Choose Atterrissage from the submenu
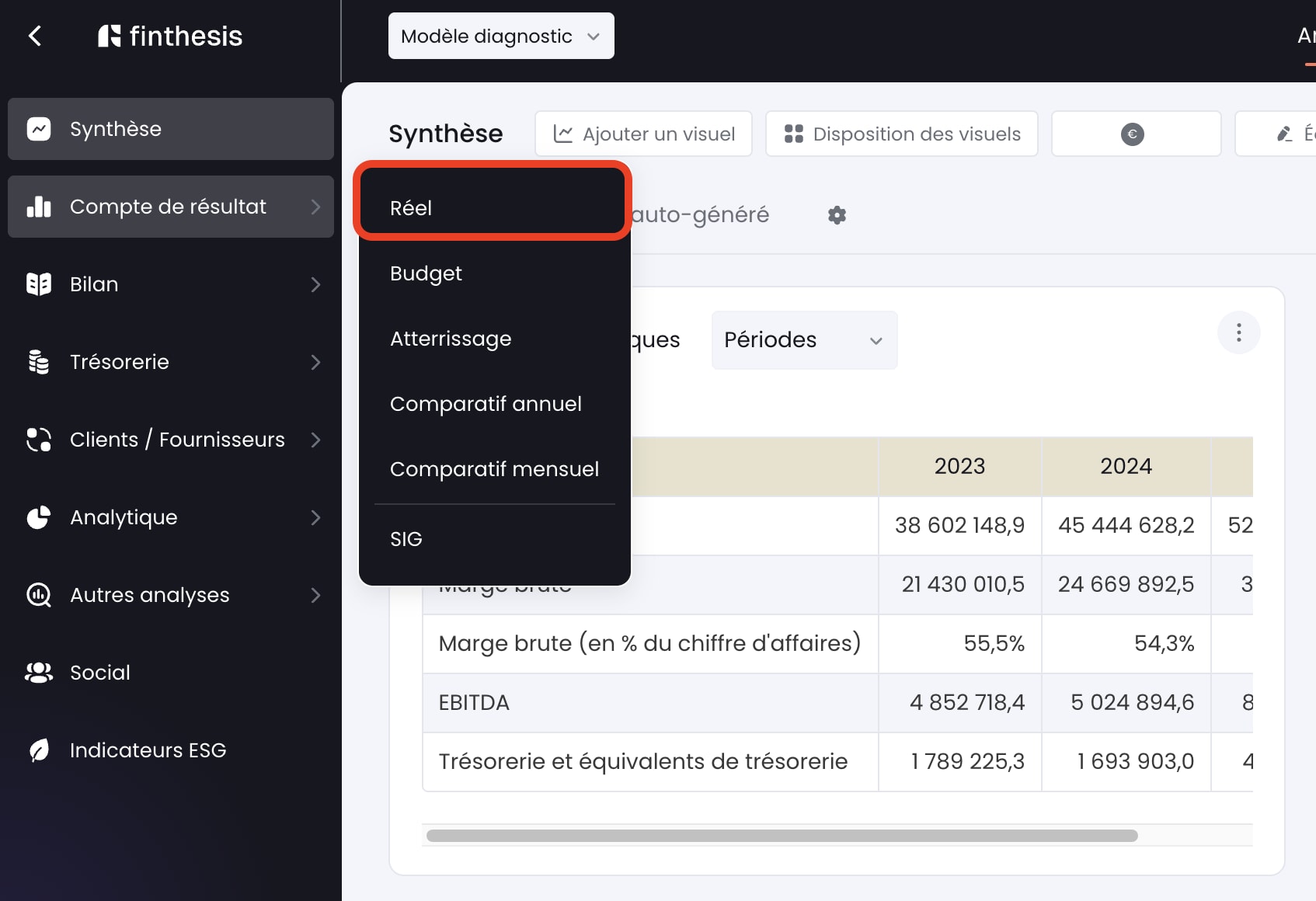Image resolution: width=1316 pixels, height=901 pixels. (x=494, y=339)
